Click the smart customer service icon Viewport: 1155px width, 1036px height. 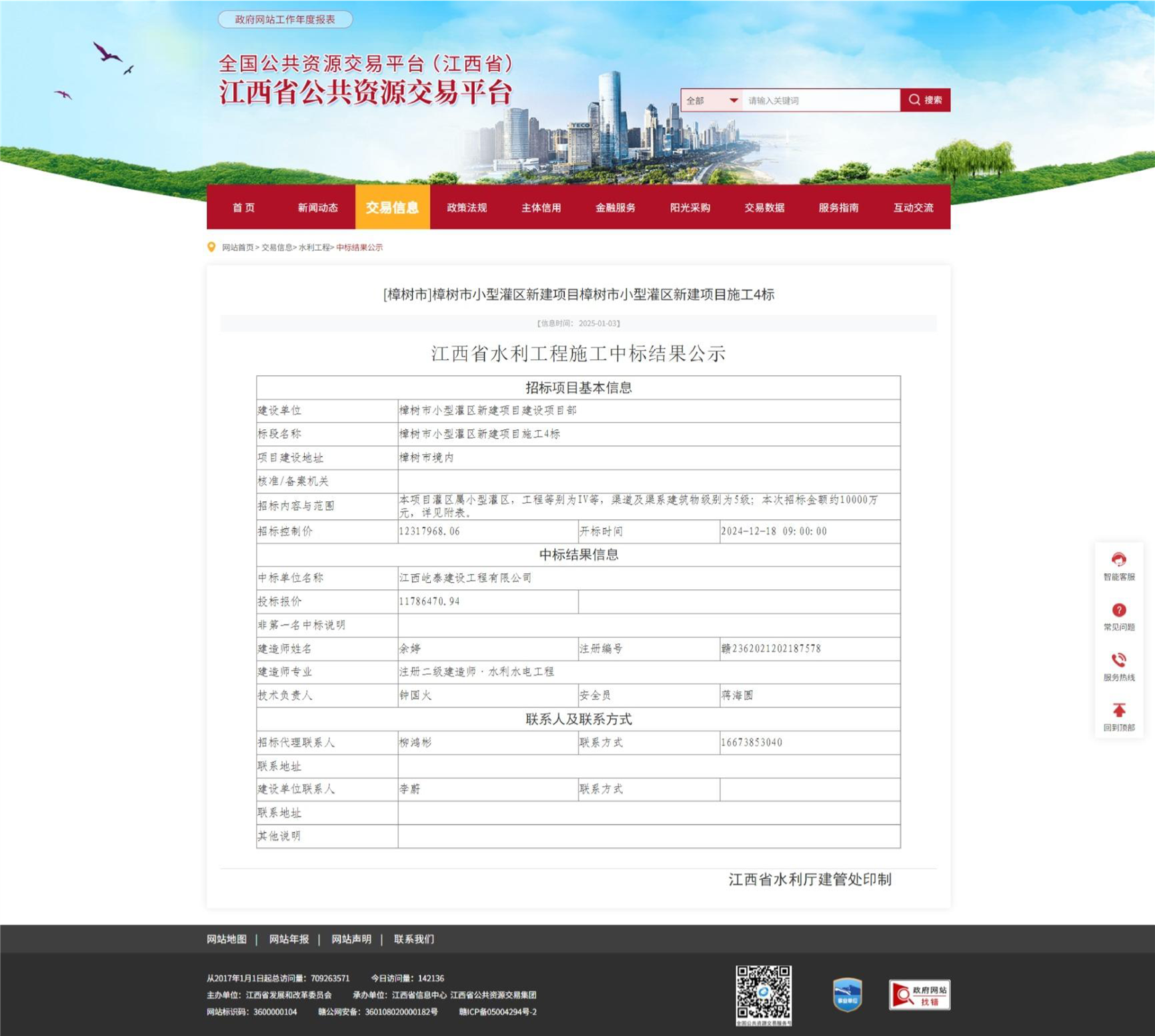coord(1118,560)
